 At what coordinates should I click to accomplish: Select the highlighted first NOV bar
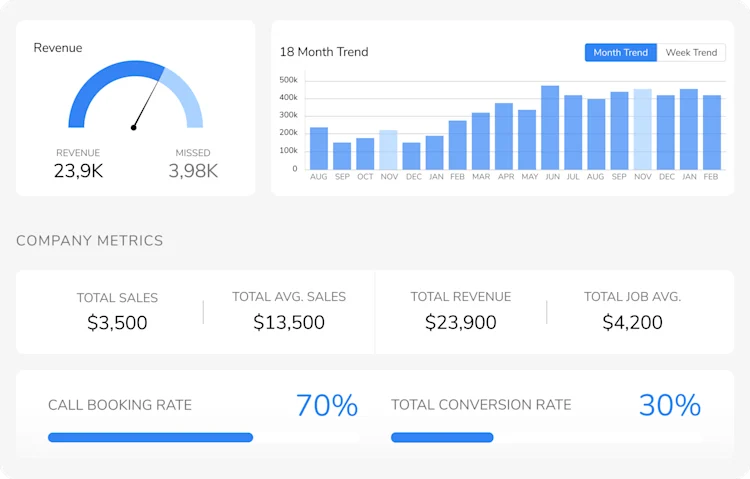[388, 150]
